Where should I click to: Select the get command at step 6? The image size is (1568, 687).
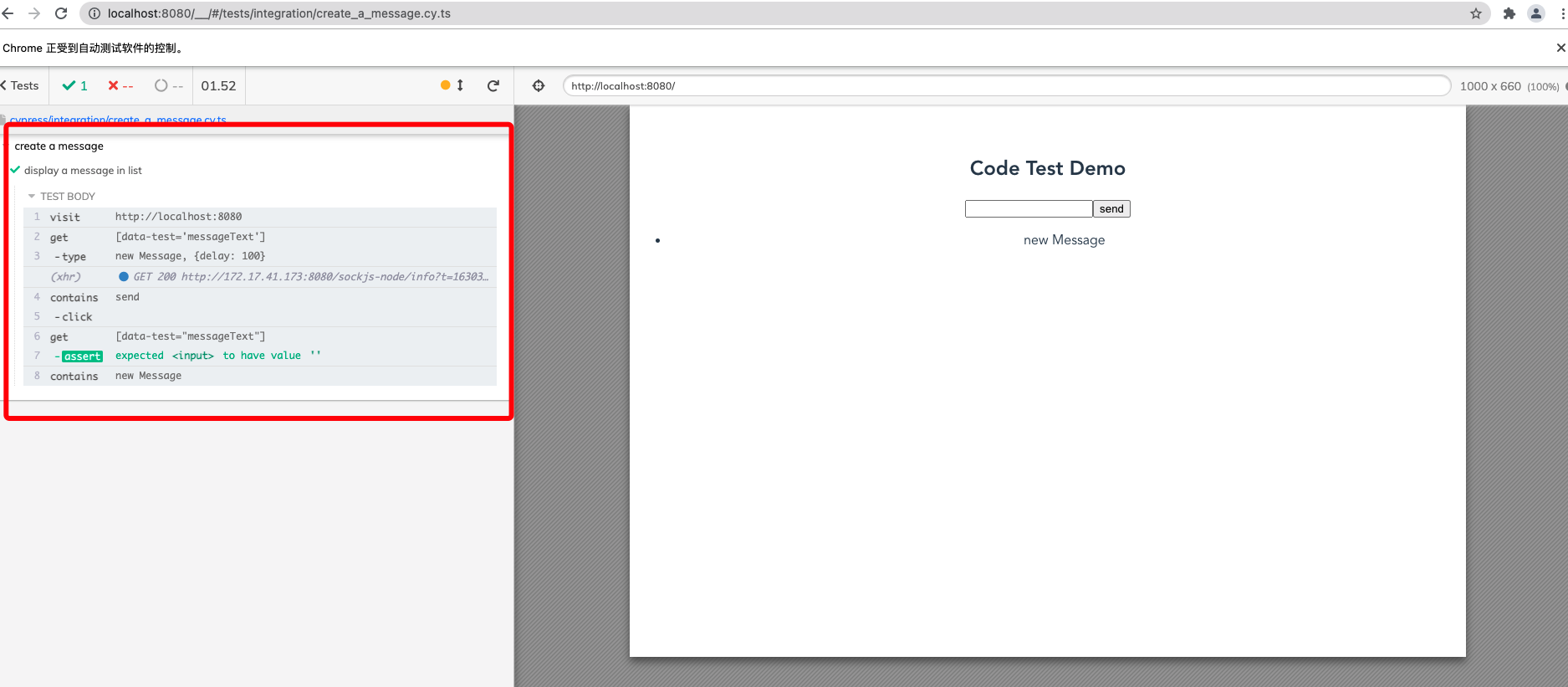260,336
